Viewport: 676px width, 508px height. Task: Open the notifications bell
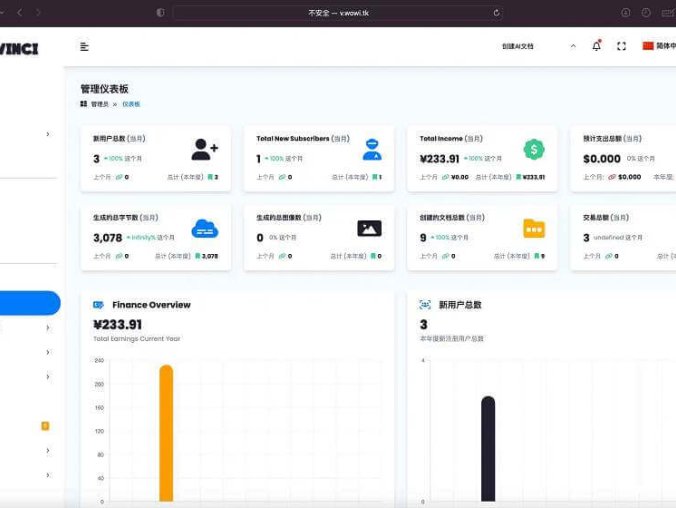pos(597,46)
